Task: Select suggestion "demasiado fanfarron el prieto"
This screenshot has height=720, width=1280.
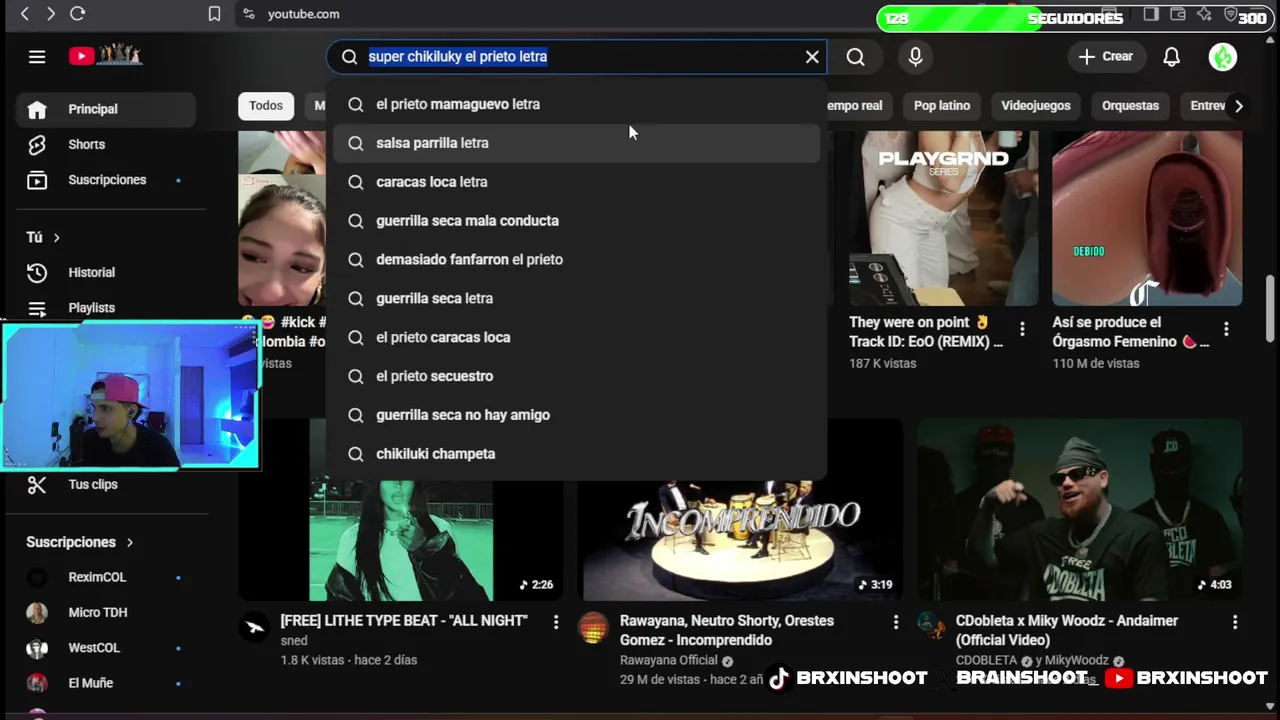Action: pos(576,260)
